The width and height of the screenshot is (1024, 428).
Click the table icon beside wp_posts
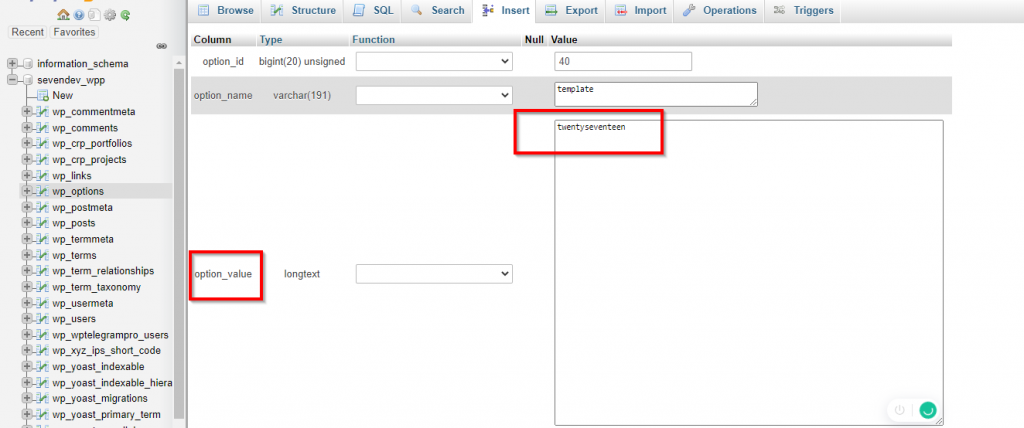[43, 223]
